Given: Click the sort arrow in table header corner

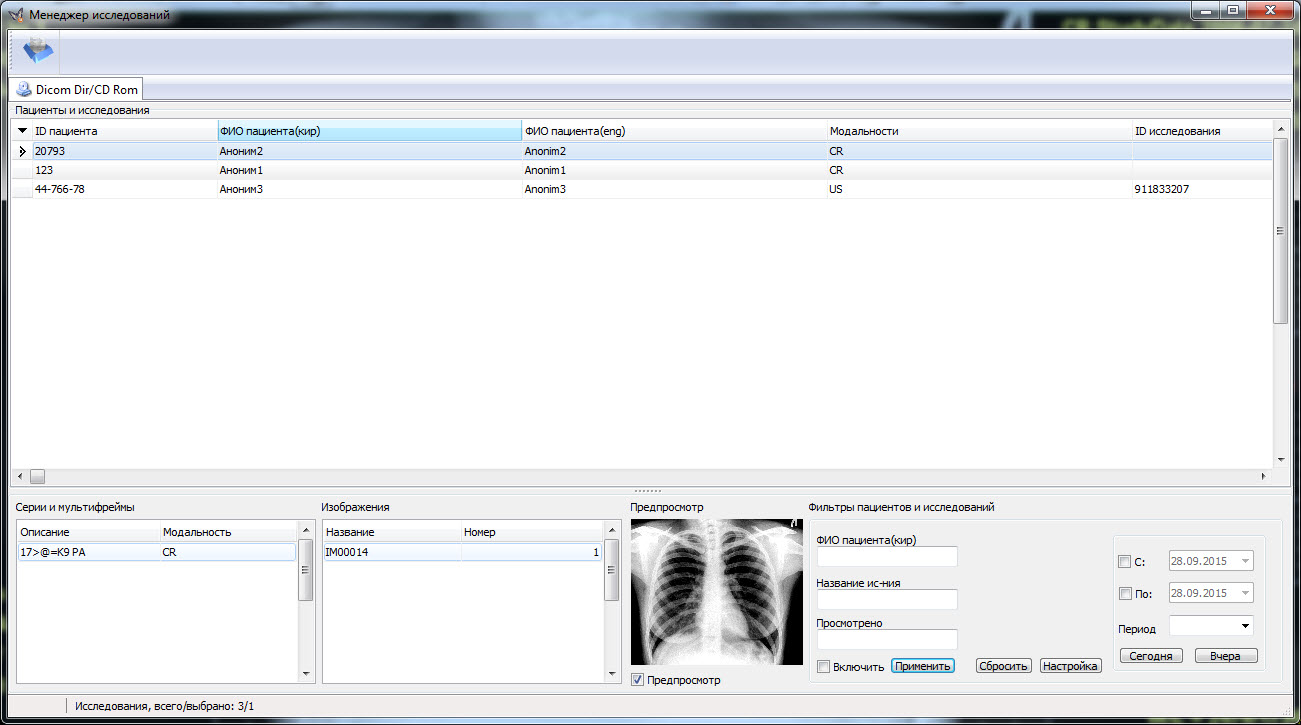Looking at the screenshot, I should pyautogui.click(x=22, y=131).
